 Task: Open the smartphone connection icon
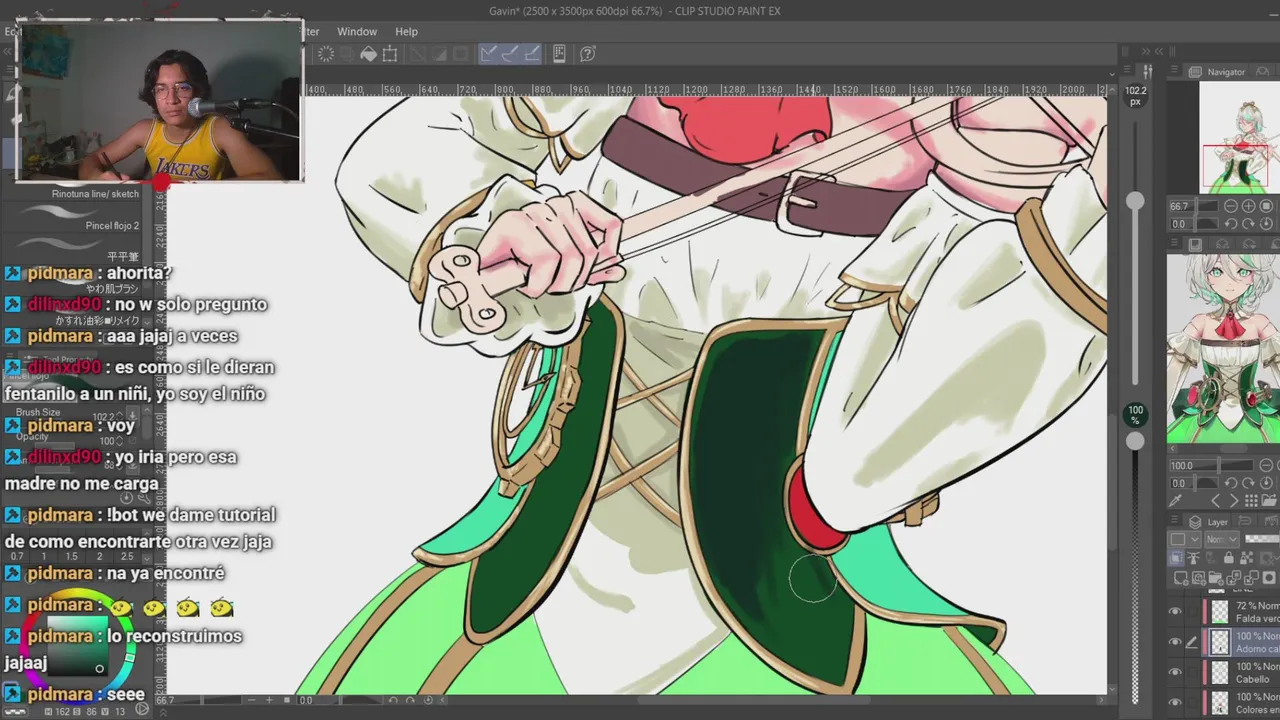tap(559, 54)
